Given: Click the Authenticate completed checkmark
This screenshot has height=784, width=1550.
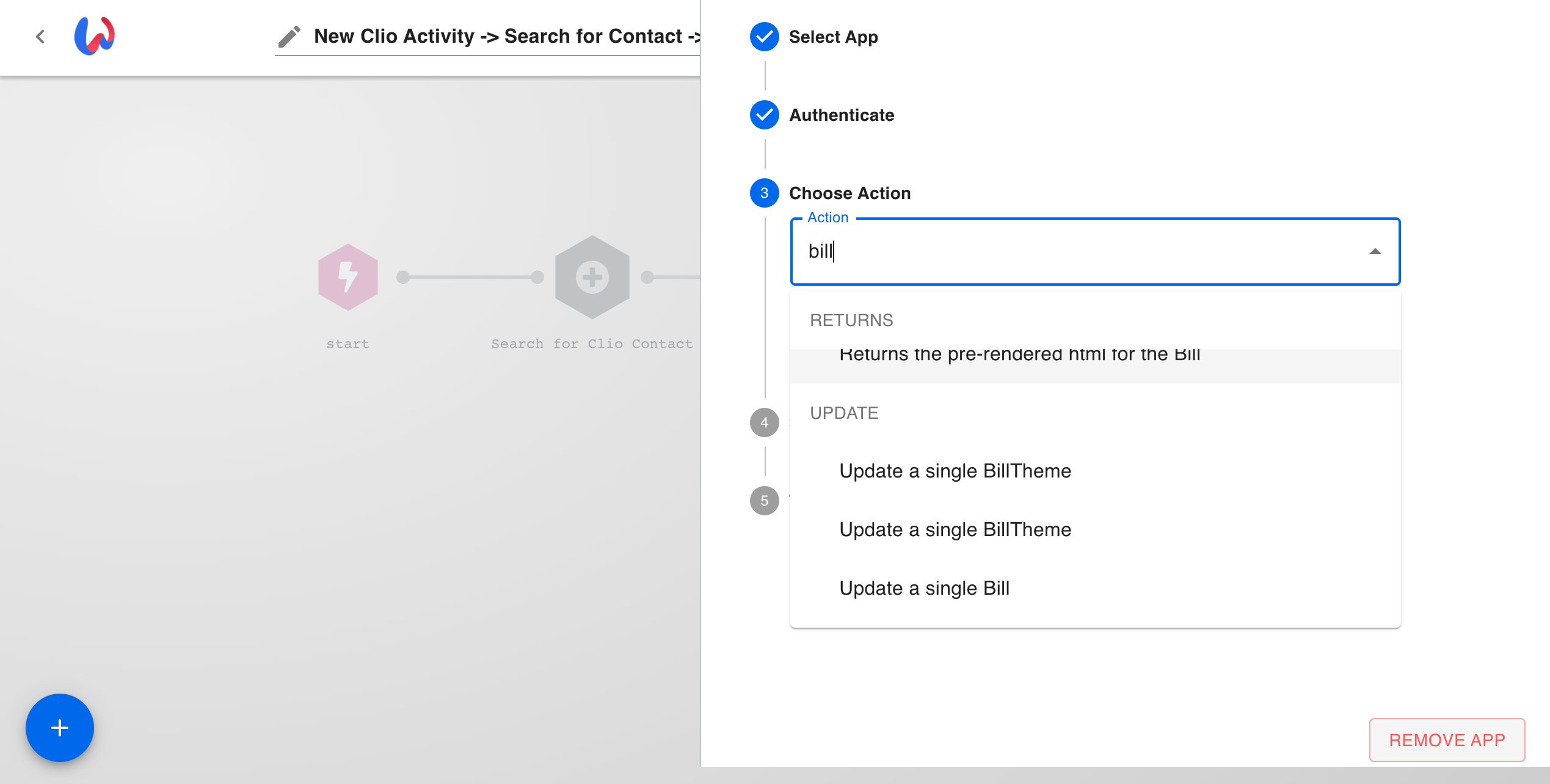Looking at the screenshot, I should pos(764,115).
